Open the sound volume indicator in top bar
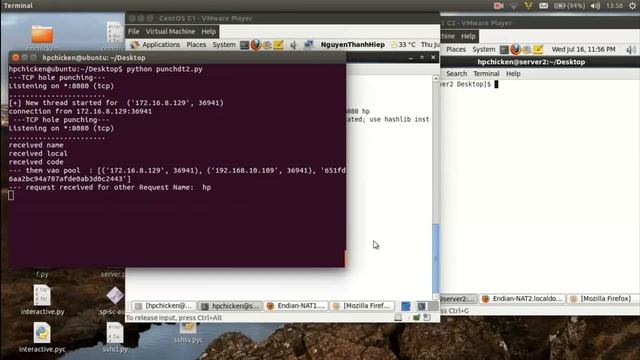 click(596, 6)
